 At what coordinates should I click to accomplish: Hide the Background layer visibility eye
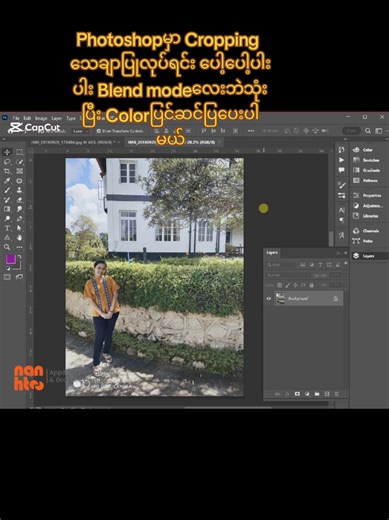(x=269, y=299)
